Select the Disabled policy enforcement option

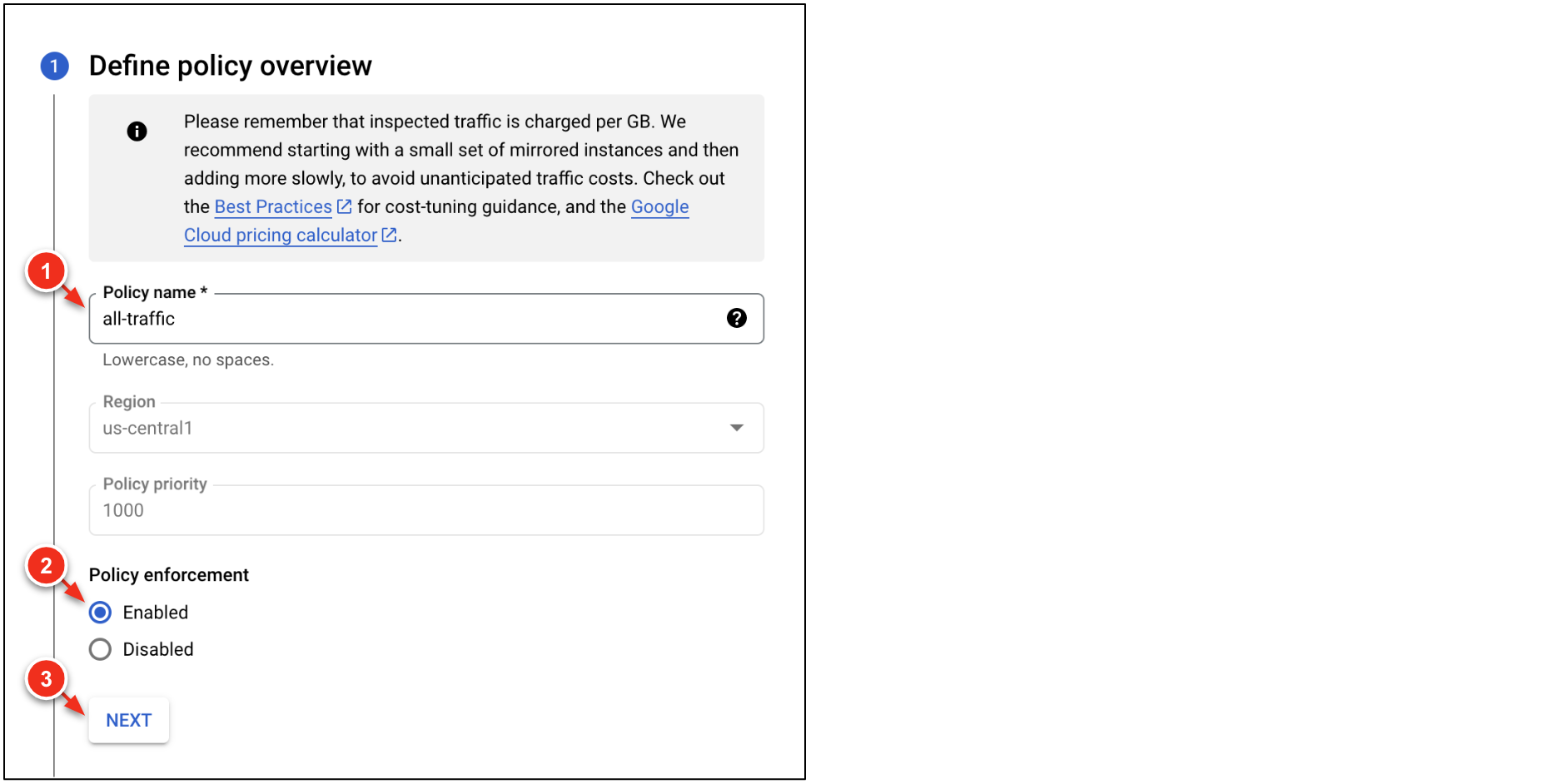(x=101, y=649)
